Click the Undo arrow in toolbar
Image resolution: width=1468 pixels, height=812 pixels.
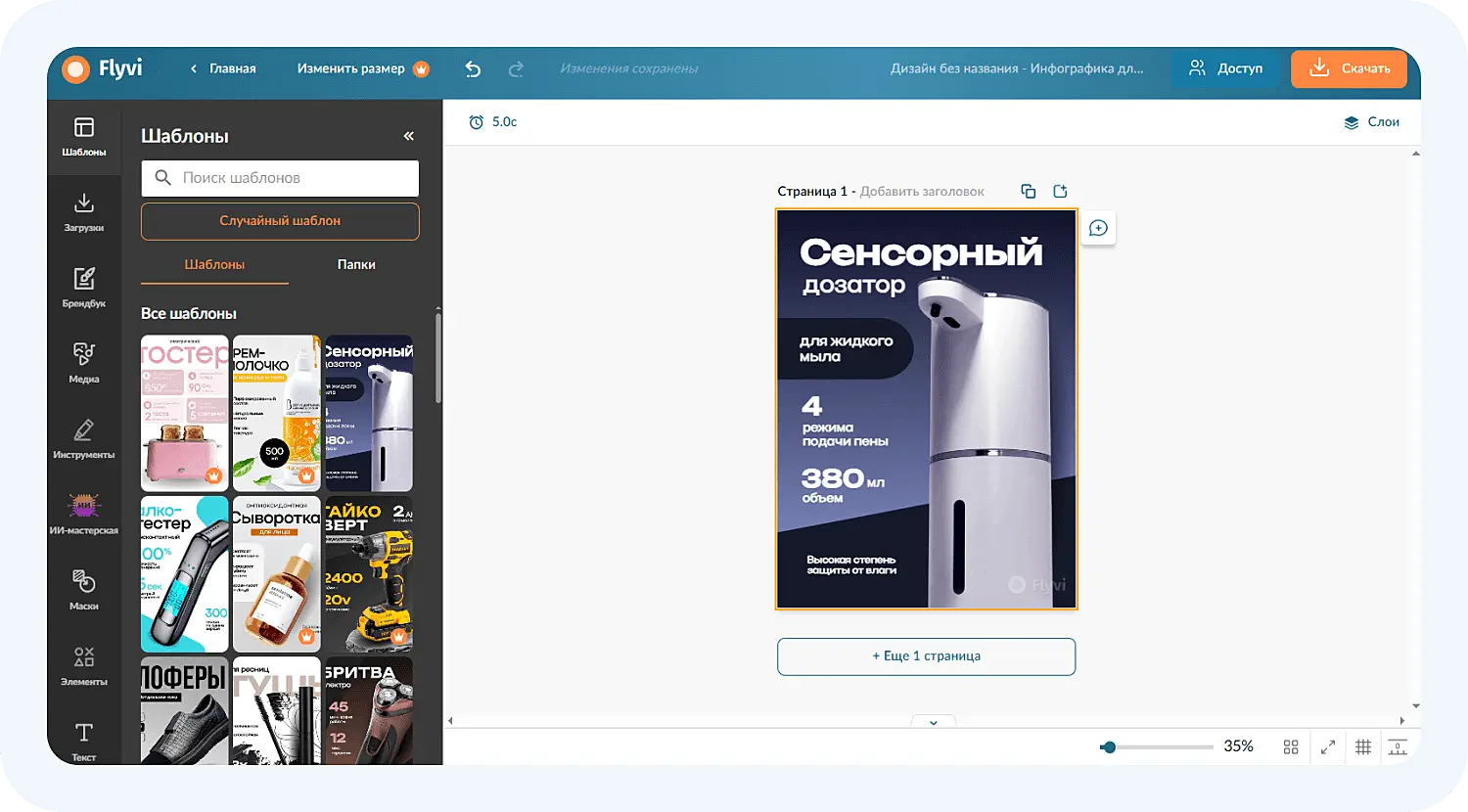click(x=472, y=68)
